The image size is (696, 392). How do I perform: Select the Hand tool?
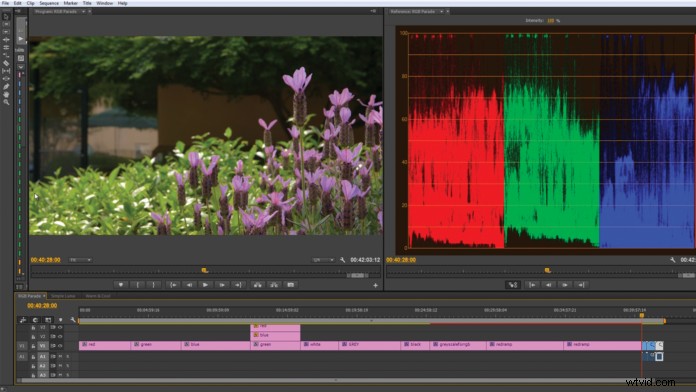(x=6, y=94)
